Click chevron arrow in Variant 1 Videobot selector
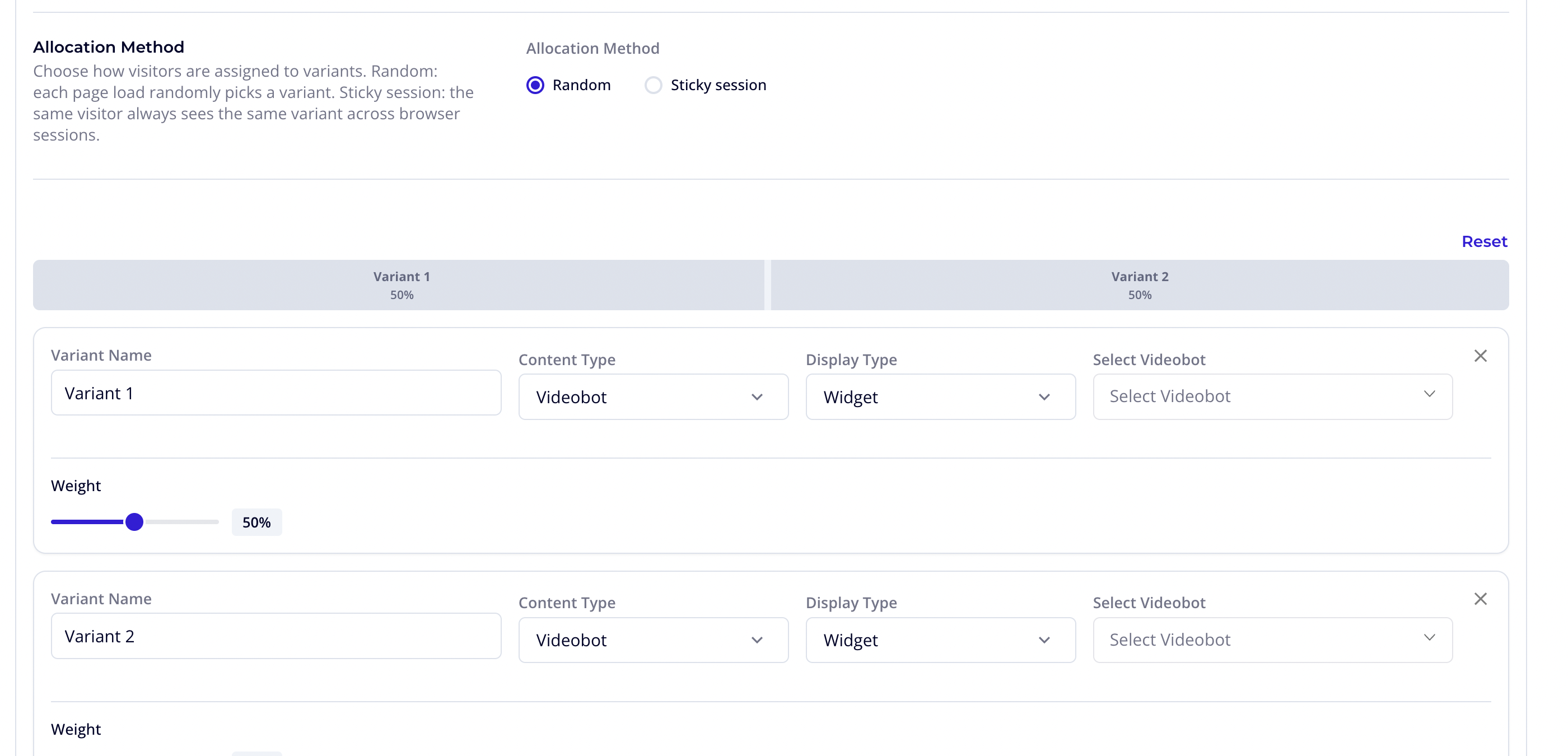Screen dimensions: 1568x756 click(1429, 394)
